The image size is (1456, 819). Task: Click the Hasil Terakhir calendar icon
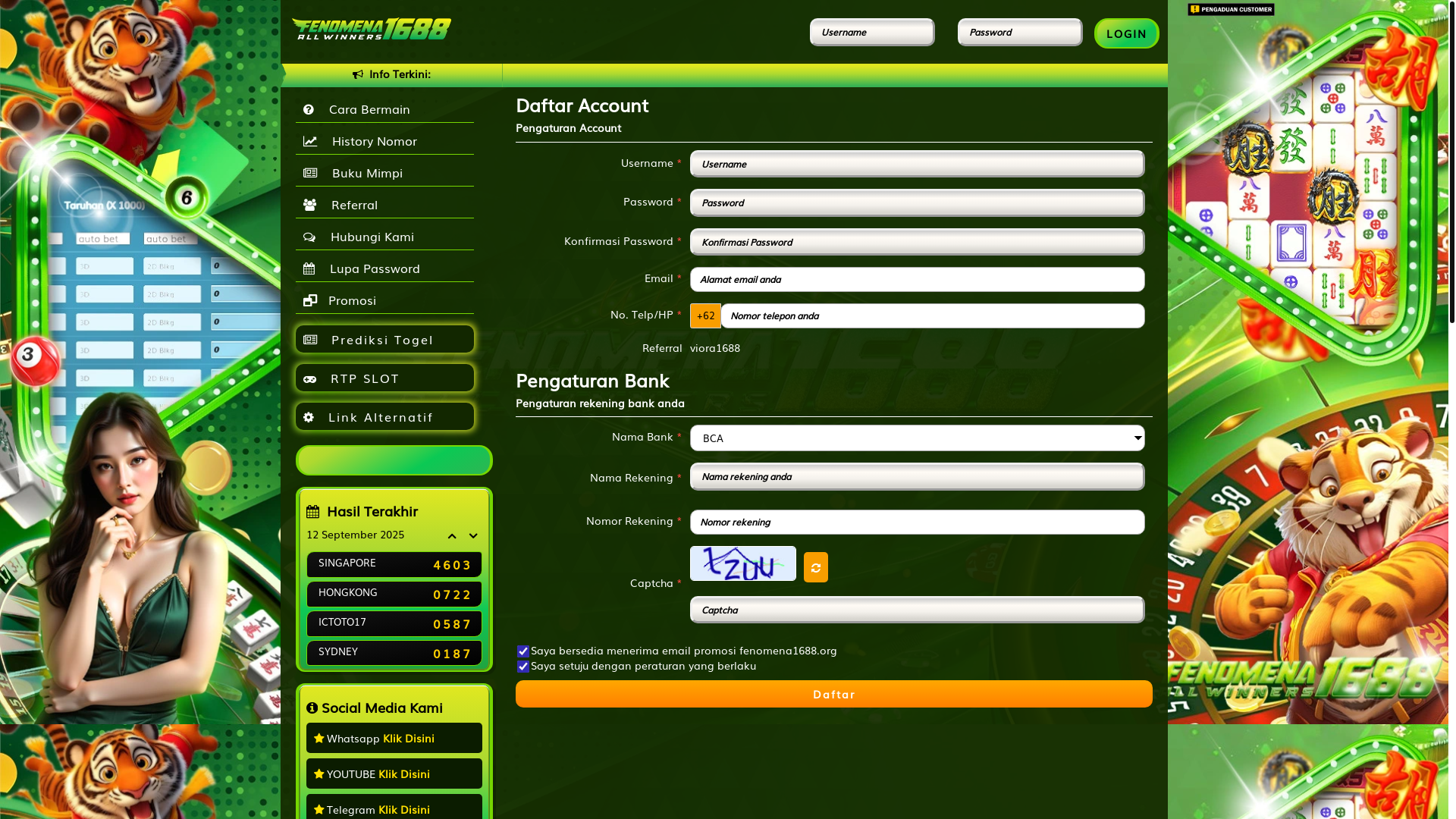(x=313, y=512)
